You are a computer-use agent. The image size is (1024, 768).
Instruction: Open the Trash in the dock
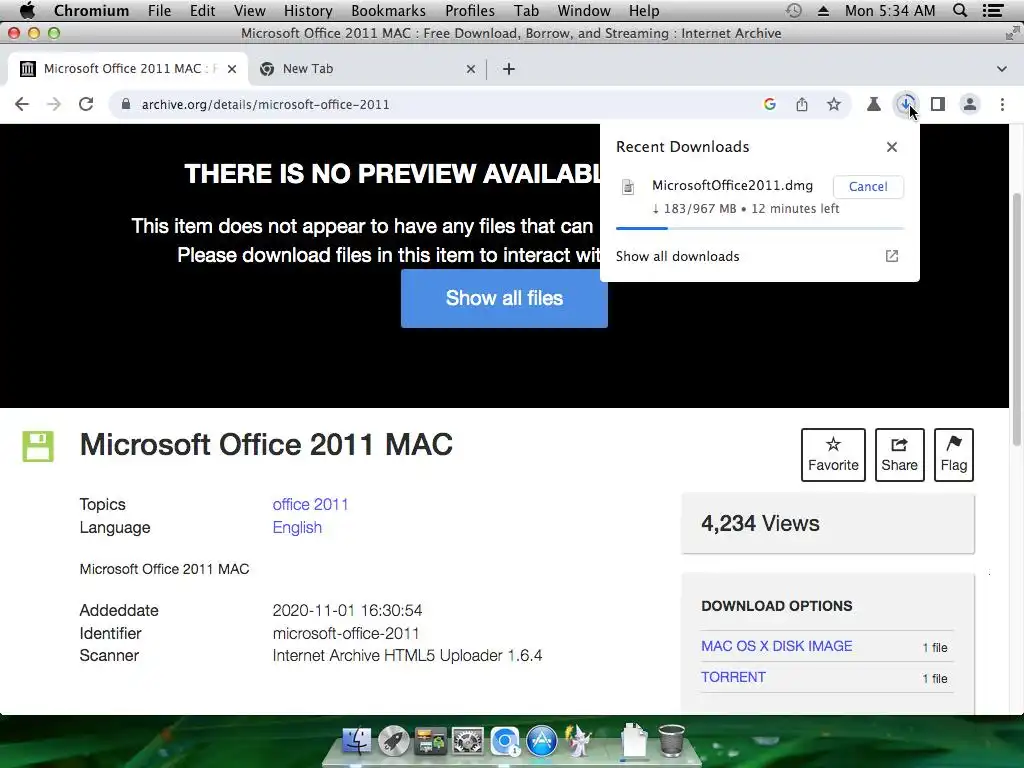click(x=671, y=740)
